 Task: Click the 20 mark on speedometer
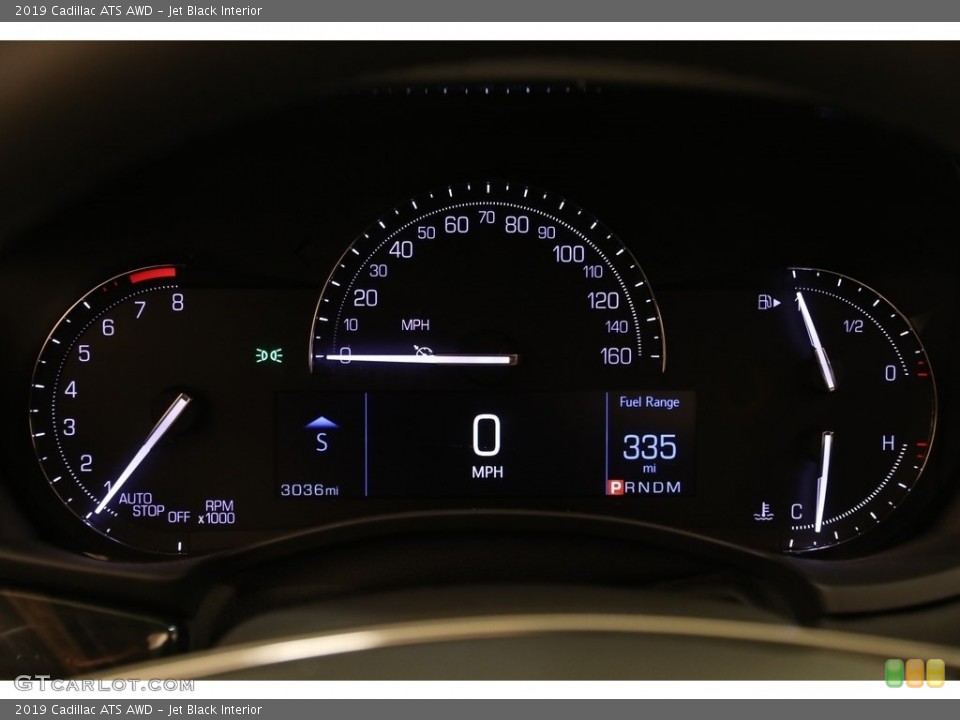click(366, 298)
